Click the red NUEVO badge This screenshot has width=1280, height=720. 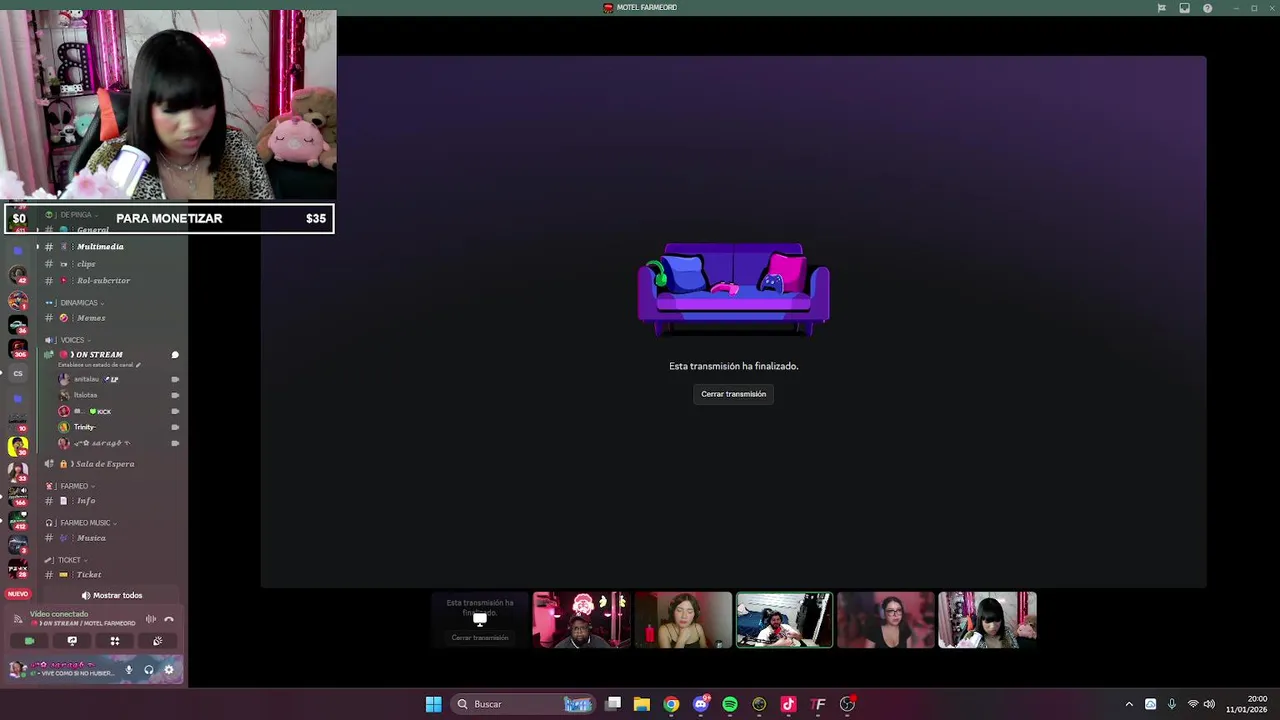point(18,594)
